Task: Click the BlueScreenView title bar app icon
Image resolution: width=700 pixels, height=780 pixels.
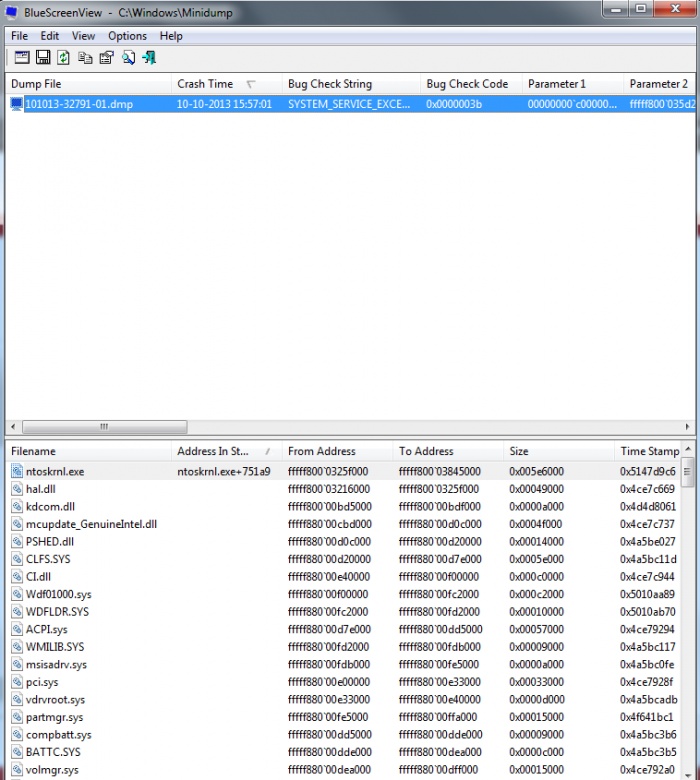Action: [12, 12]
